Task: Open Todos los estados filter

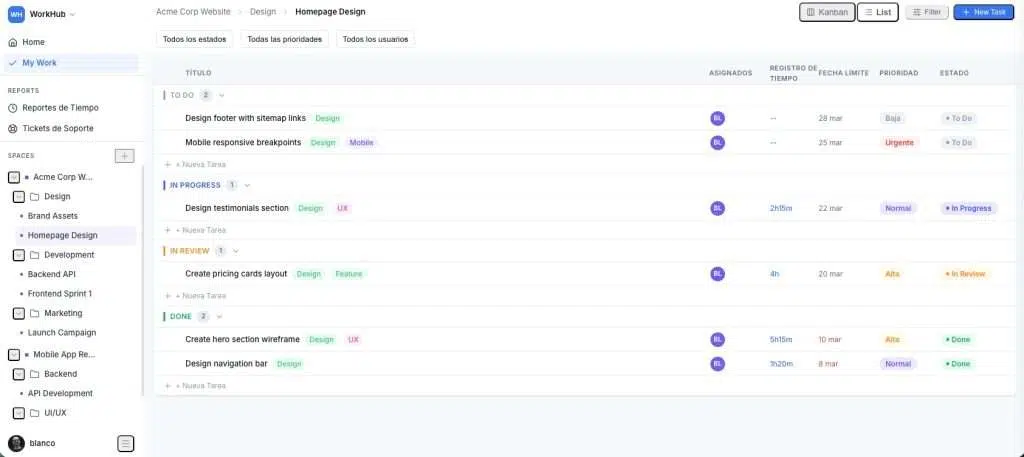Action: [x=195, y=39]
